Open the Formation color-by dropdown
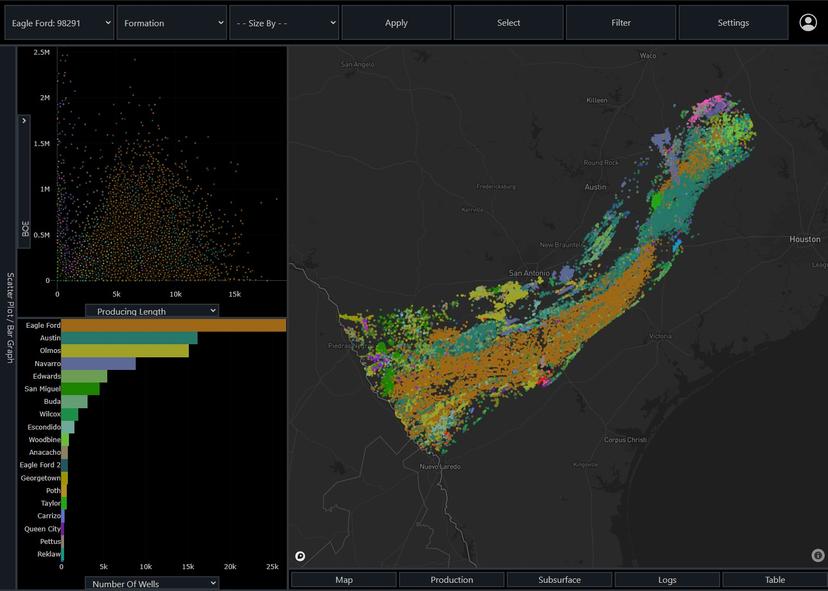 pos(170,20)
